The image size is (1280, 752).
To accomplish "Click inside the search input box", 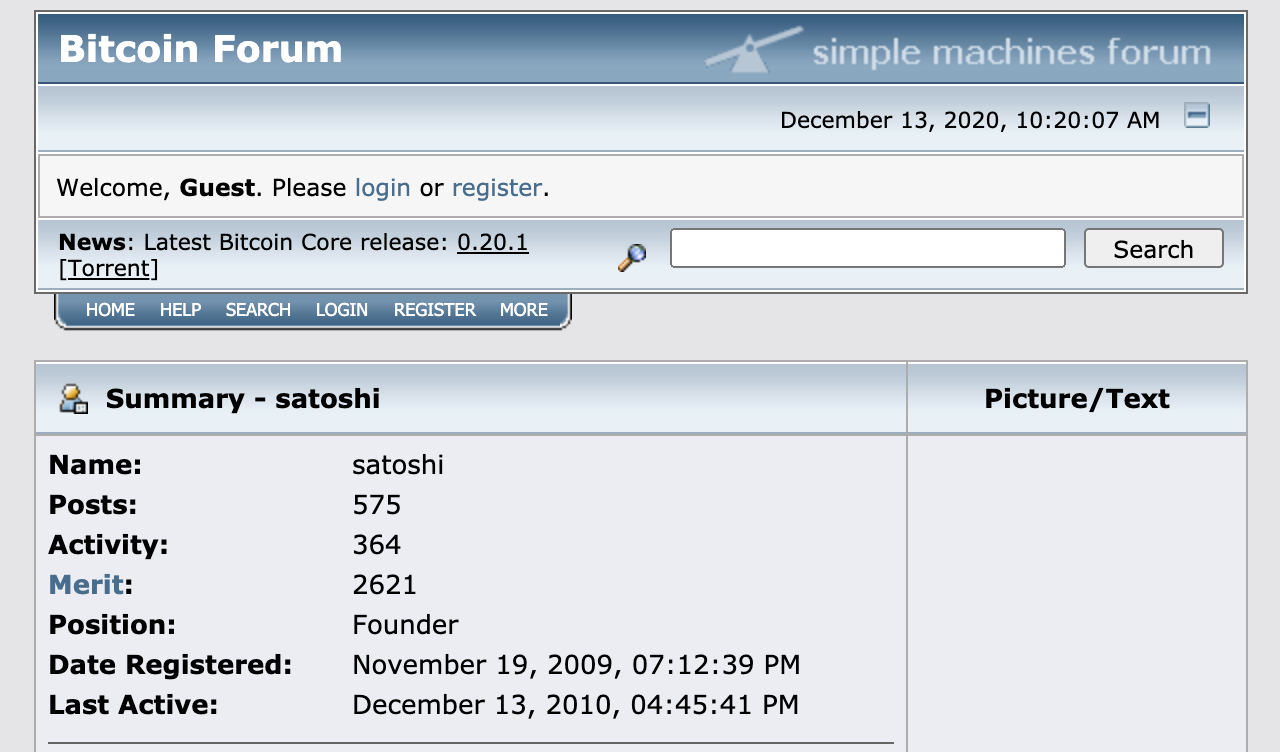I will (866, 247).
